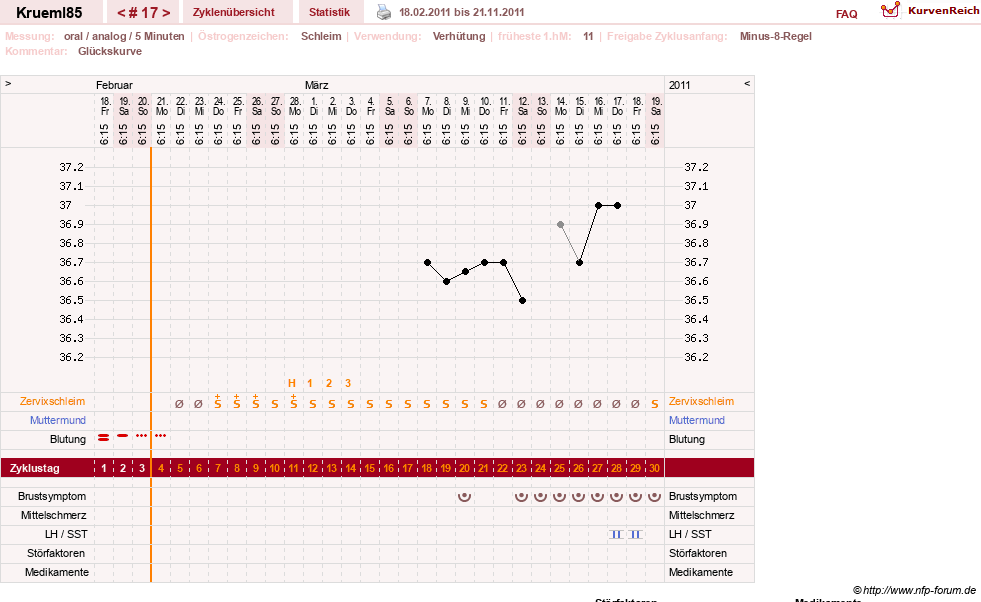Image resolution: width=981 pixels, height=602 pixels.
Task: Click the S+ mucus symbol on cycle day 7
Action: click(x=218, y=402)
